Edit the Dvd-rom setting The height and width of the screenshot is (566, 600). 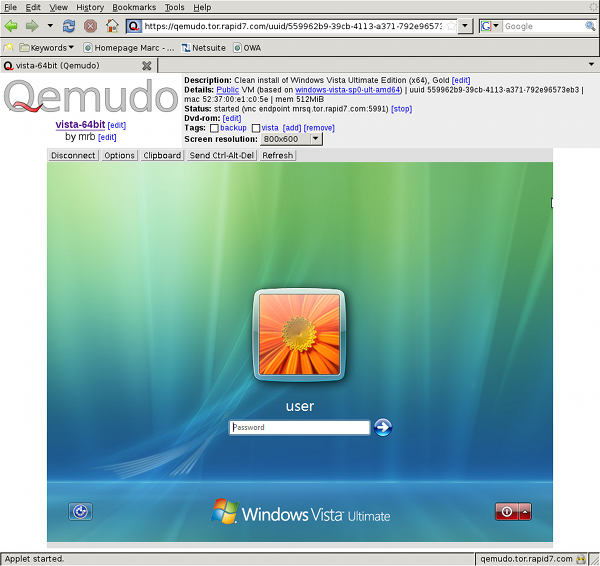pos(232,118)
